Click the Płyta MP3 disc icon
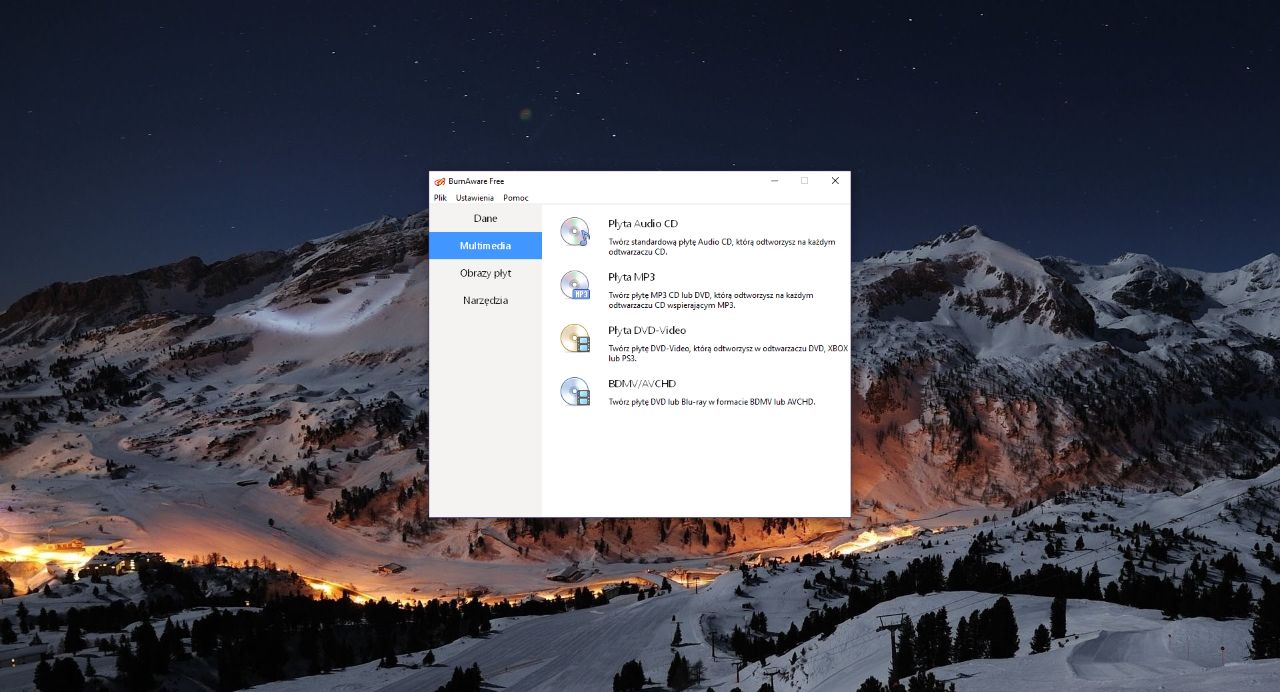This screenshot has width=1280, height=692. (575, 285)
